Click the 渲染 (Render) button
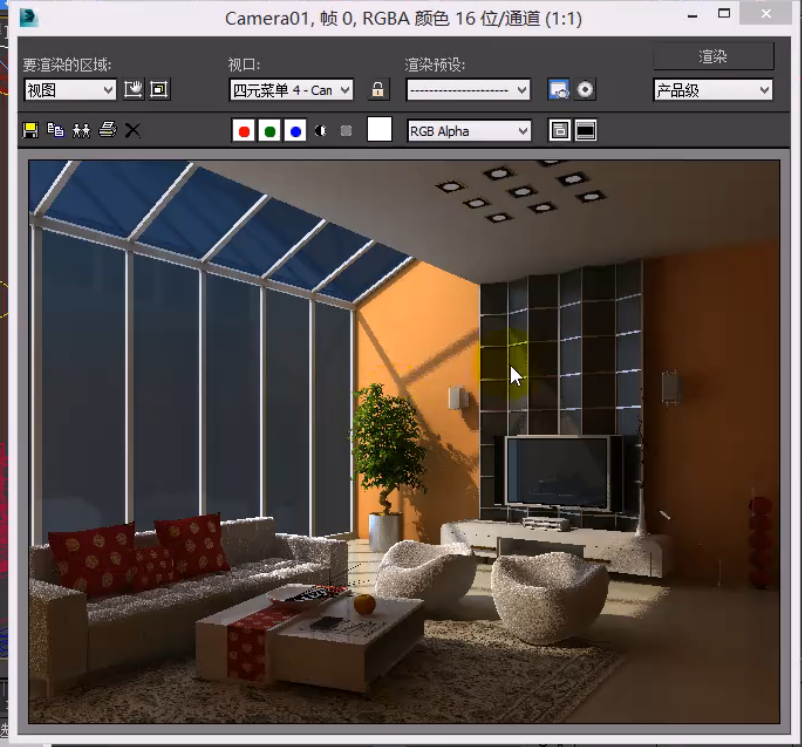This screenshot has width=802, height=747. pyautogui.click(x=713, y=57)
